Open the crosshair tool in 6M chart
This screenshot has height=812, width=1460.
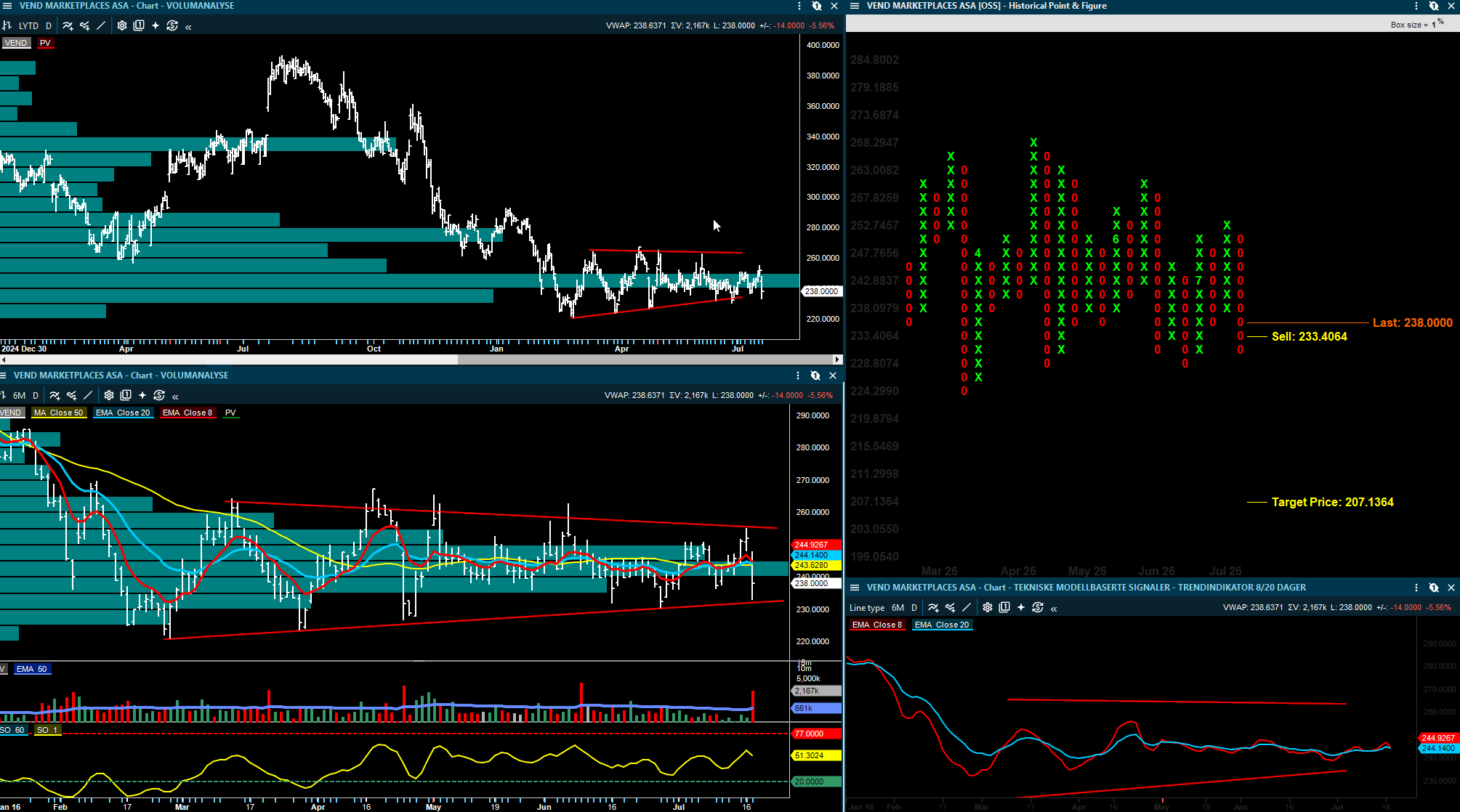142,395
